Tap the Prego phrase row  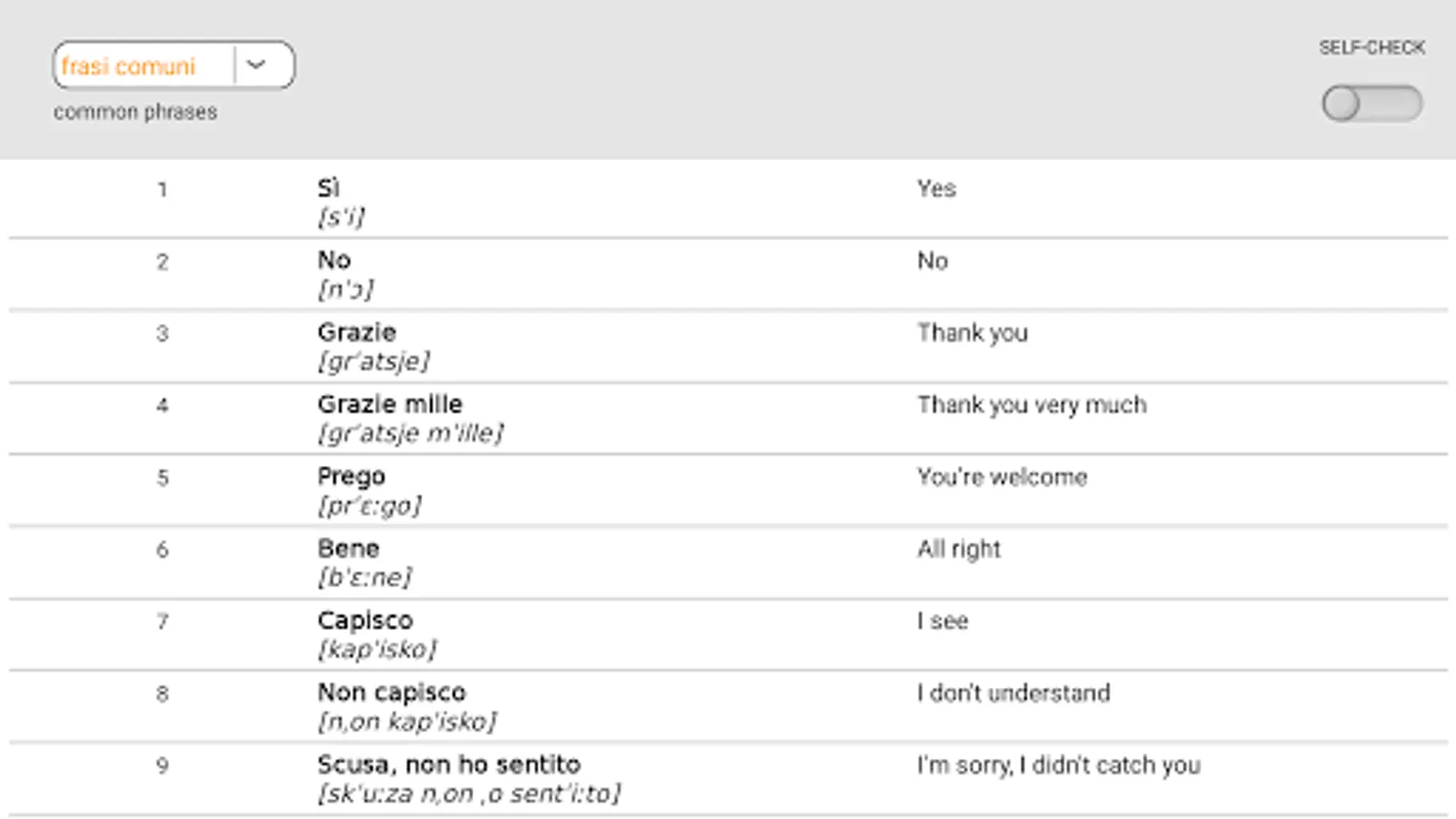(x=351, y=476)
